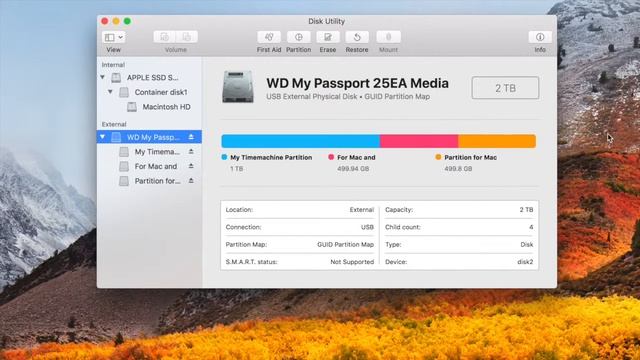Click the Partition for Mac sidebar volume icon
Image resolution: width=640 pixels, height=360 pixels.
coord(124,181)
